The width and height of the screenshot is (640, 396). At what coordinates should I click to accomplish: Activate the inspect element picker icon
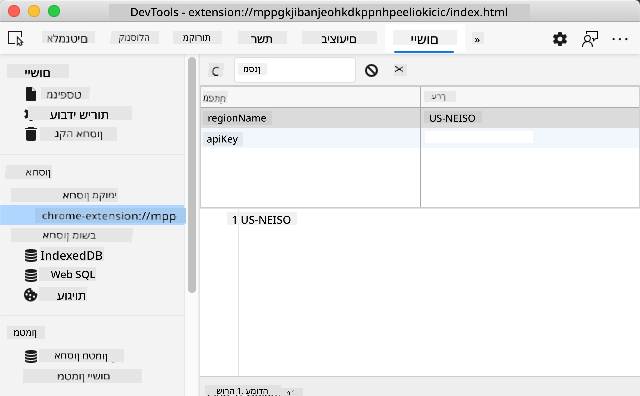point(16,38)
